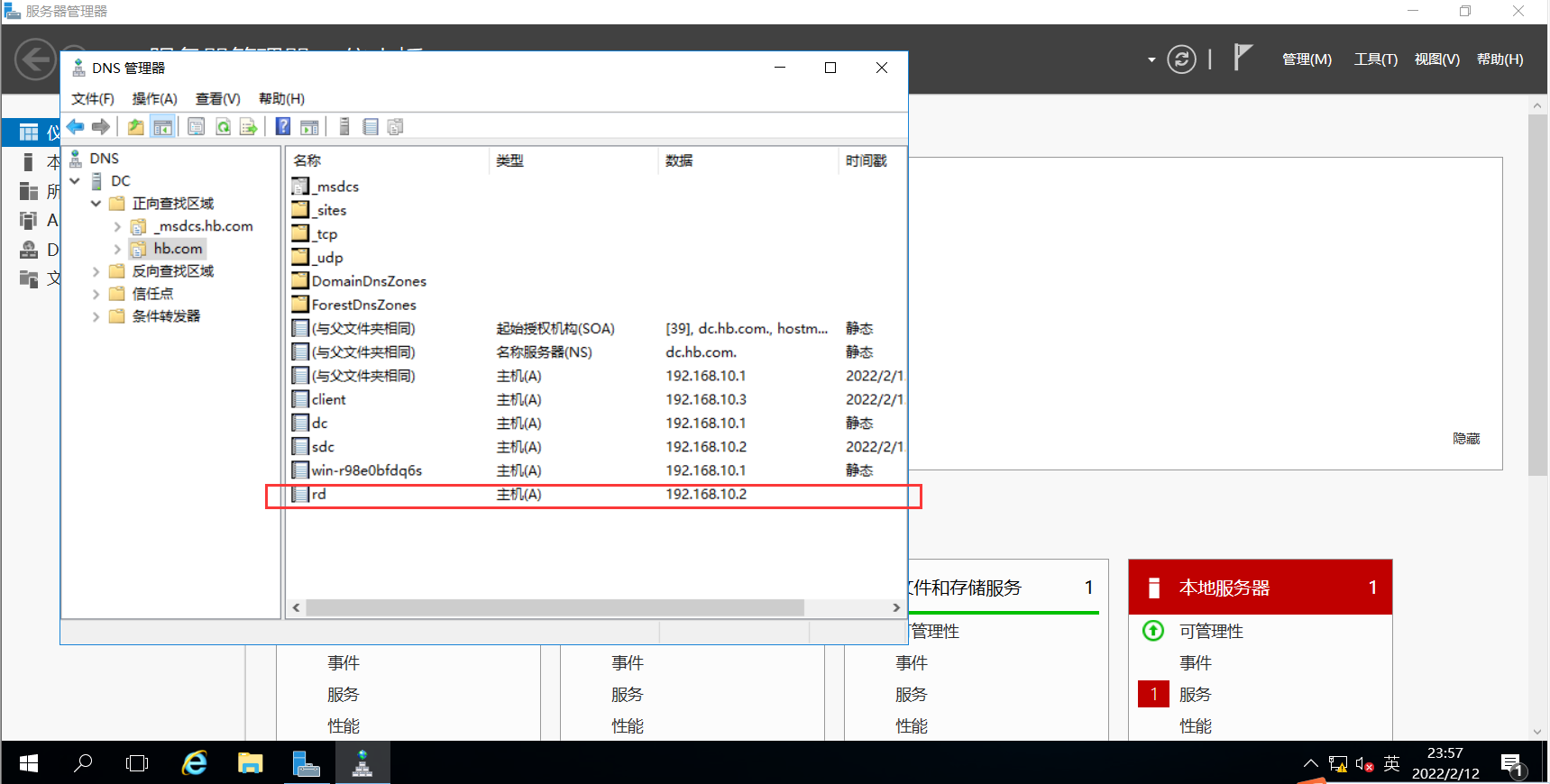The height and width of the screenshot is (784, 1550).
Task: Open File Explorer from the taskbar
Action: [250, 763]
